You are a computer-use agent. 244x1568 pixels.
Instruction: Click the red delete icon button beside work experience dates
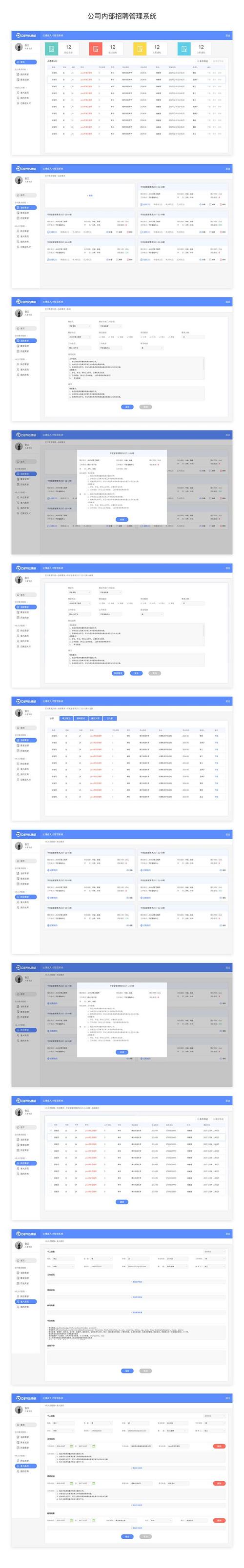tap(220, 1446)
